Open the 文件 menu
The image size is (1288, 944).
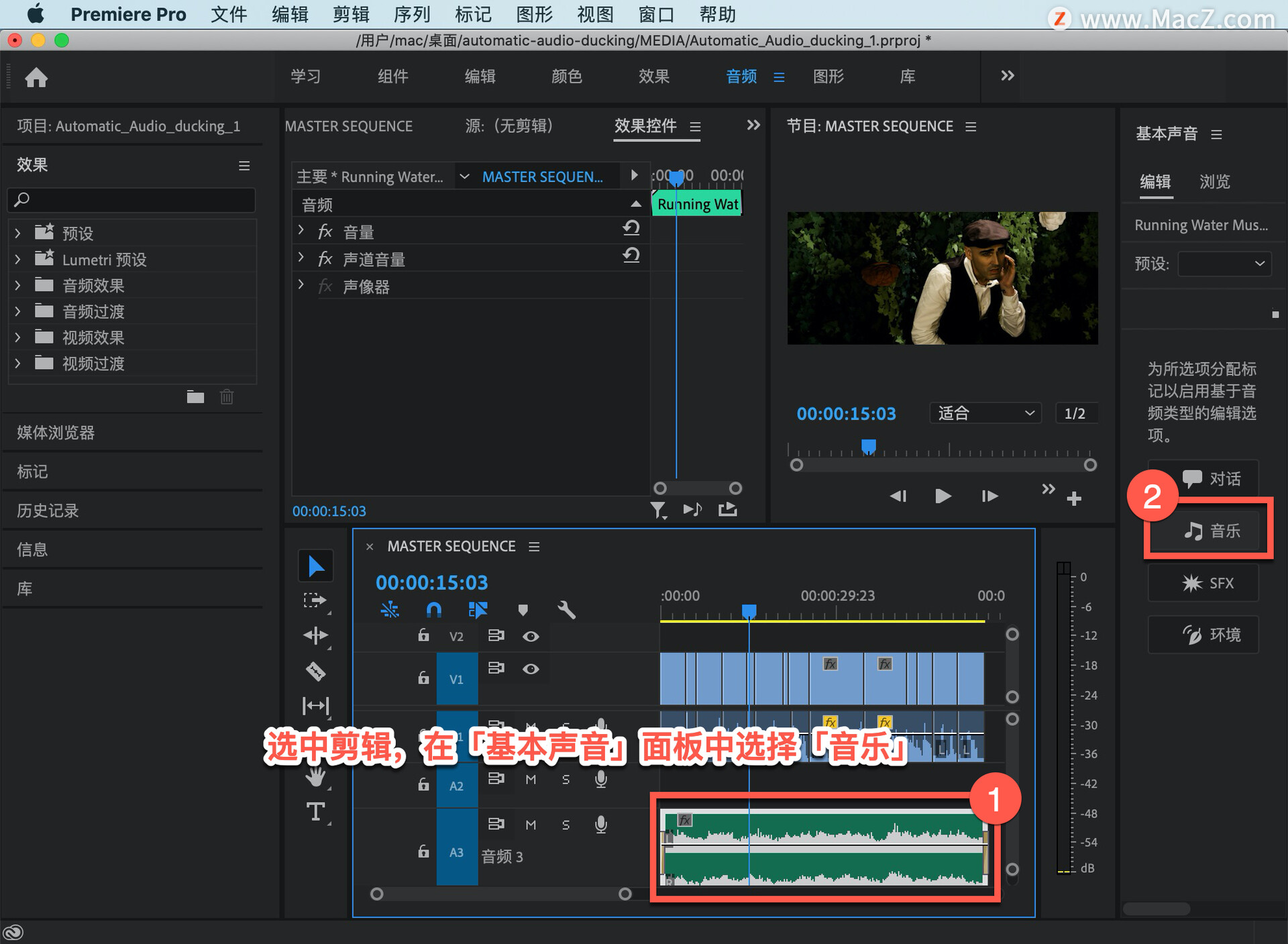coord(229,14)
